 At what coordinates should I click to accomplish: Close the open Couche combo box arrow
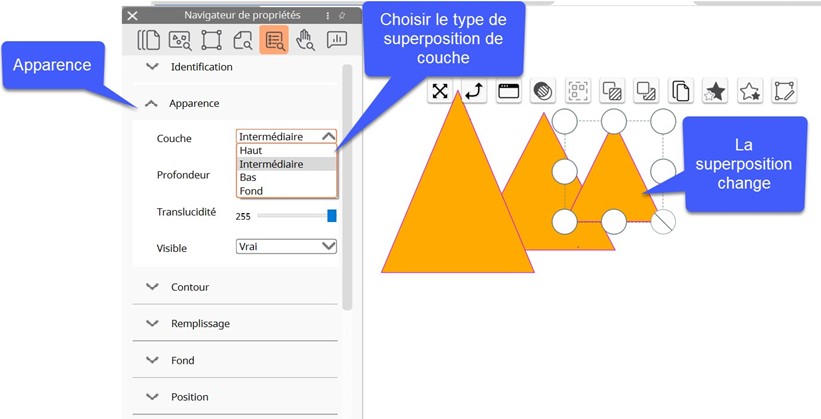pyautogui.click(x=328, y=136)
